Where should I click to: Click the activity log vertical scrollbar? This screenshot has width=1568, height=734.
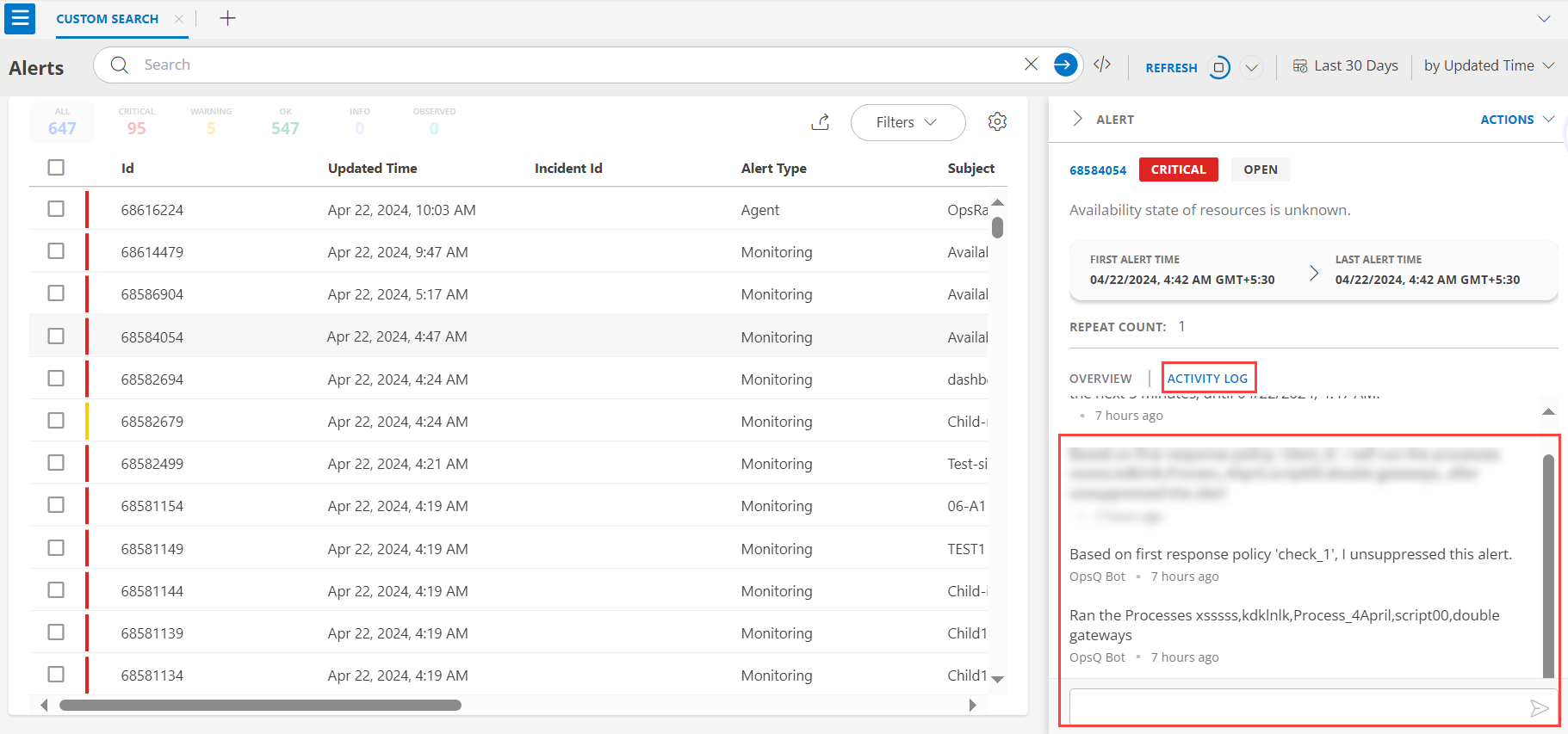coord(1548,565)
